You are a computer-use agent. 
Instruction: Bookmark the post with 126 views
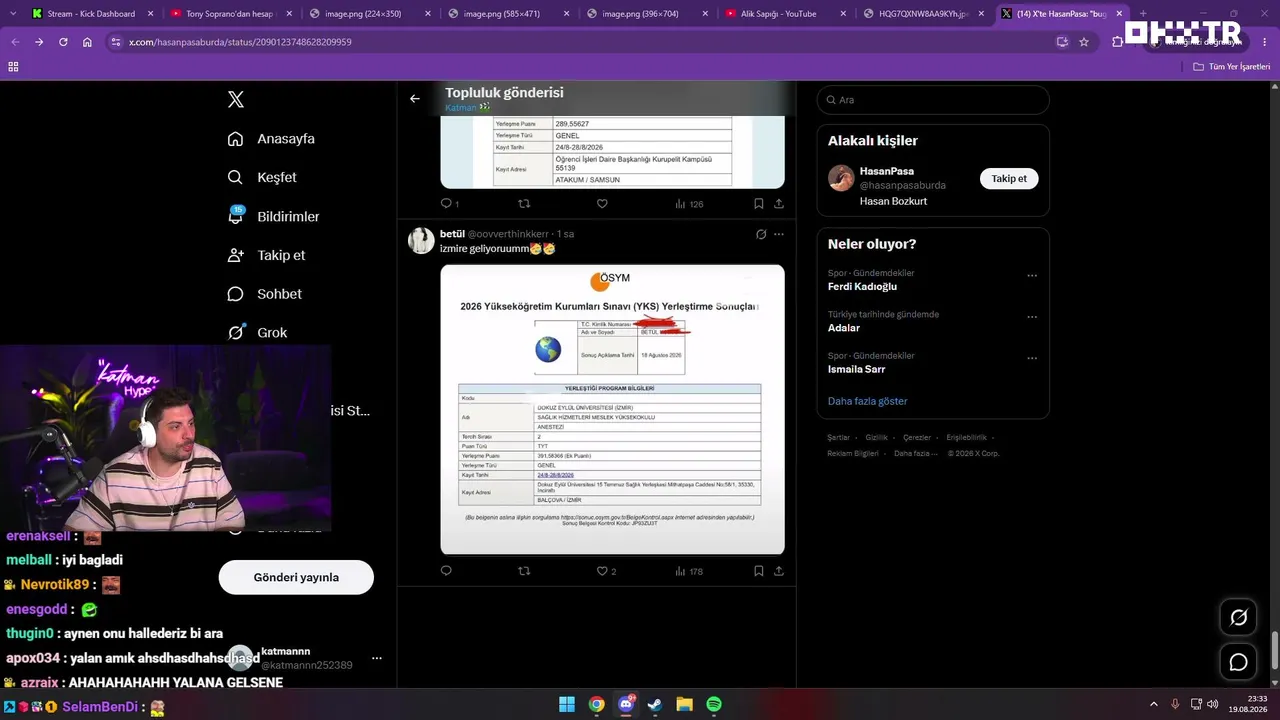point(759,204)
